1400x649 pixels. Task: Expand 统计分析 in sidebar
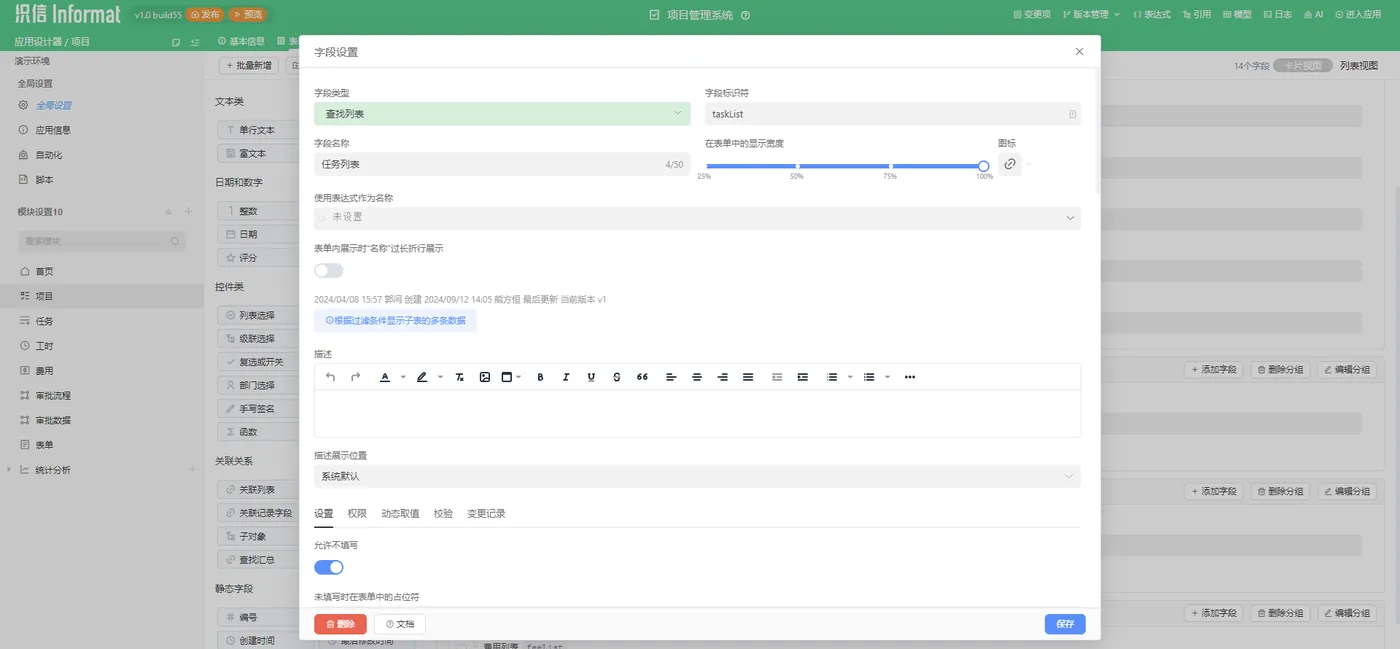[10, 470]
